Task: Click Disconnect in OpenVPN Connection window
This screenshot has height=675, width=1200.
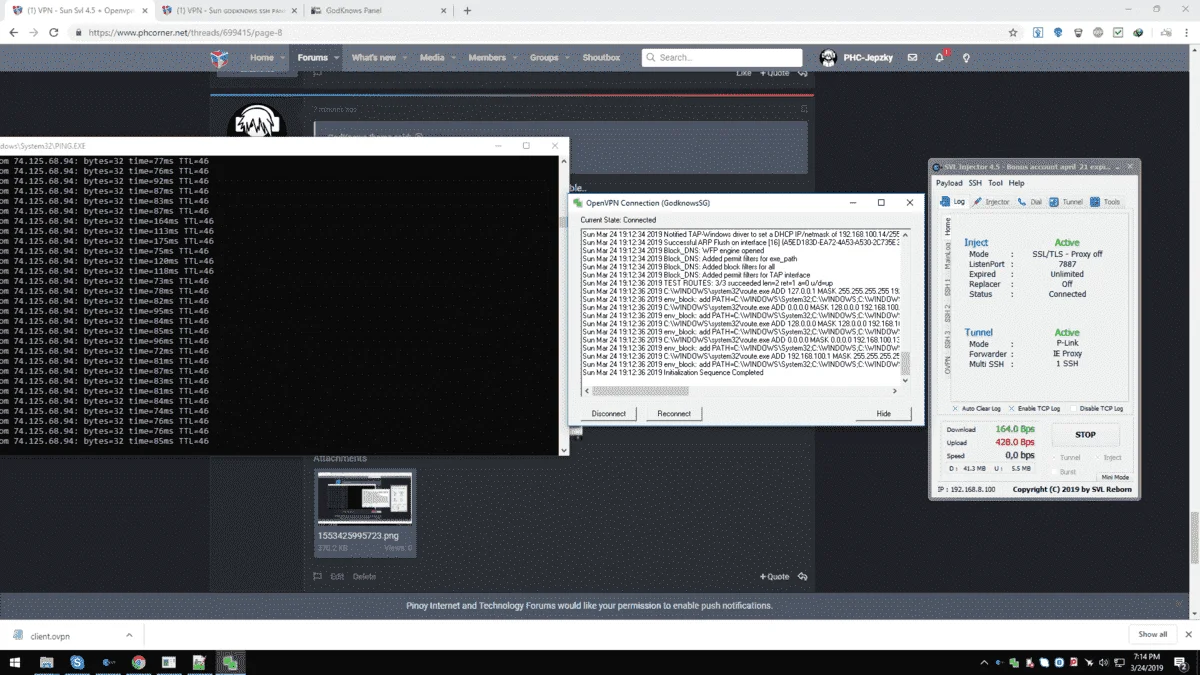Action: click(x=609, y=413)
